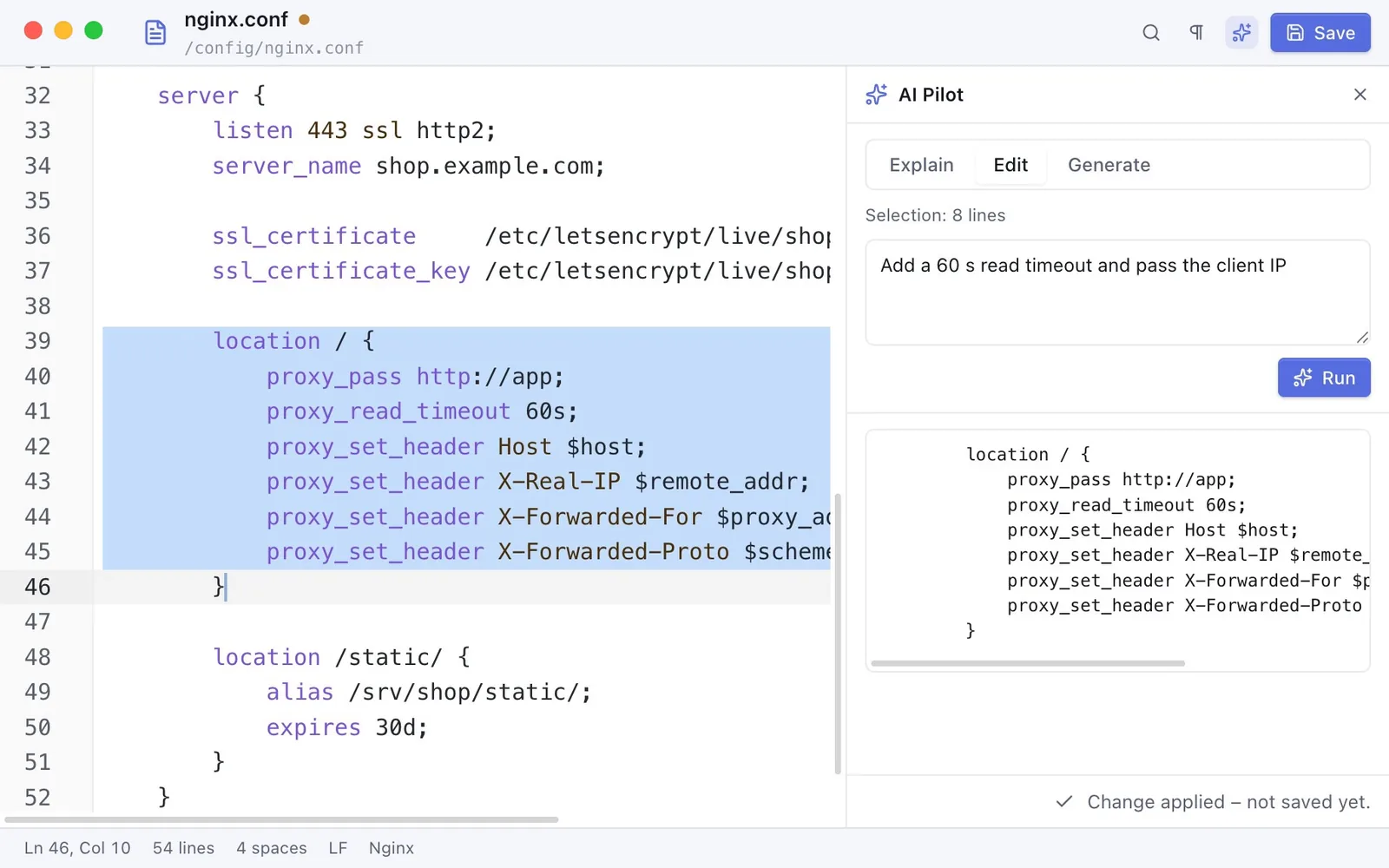Click the 'server {' line in the editor
The image size is (1389, 868).
(x=212, y=95)
